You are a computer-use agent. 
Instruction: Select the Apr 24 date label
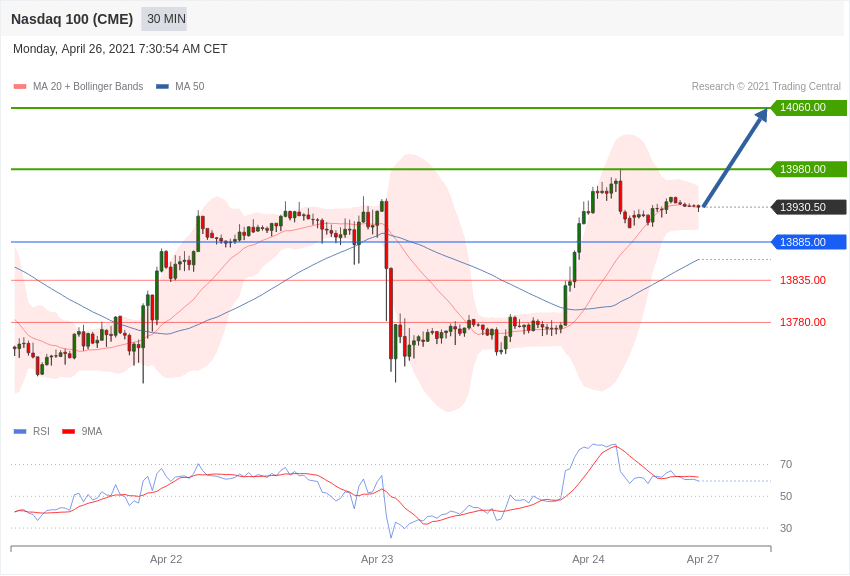pyautogui.click(x=588, y=559)
